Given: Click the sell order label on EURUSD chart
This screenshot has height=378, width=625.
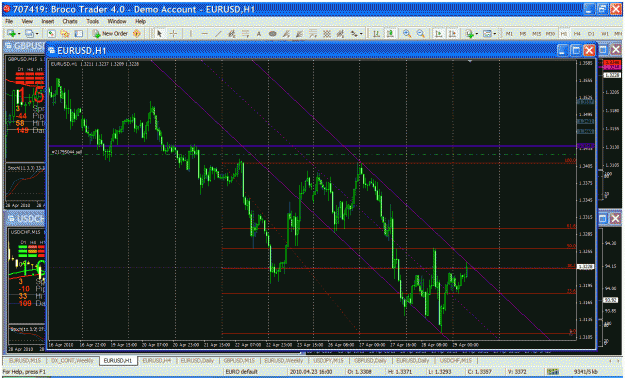Looking at the screenshot, I should click(x=67, y=152).
